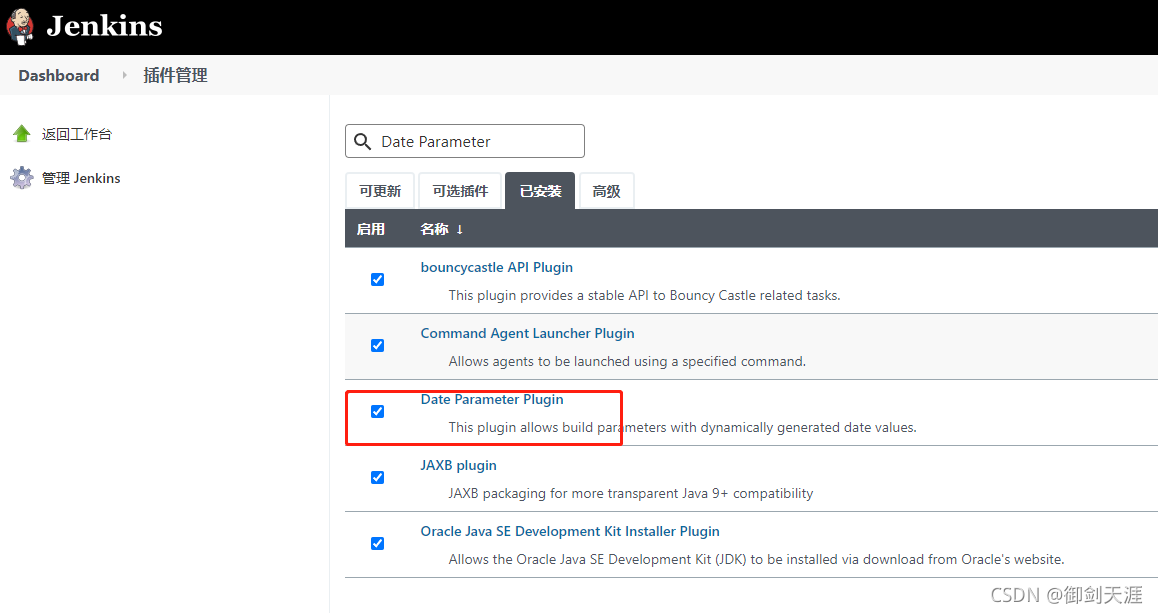Click the plugin search field containing Date Parameter
Screen dimensions: 1158x613
click(465, 141)
